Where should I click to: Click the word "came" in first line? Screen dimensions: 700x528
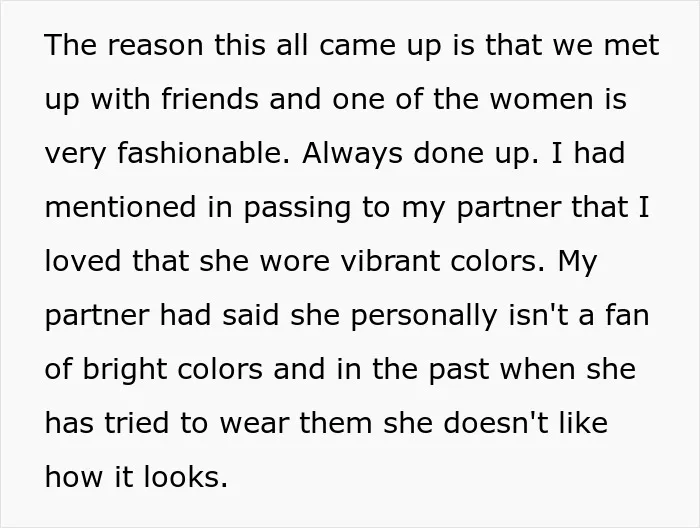click(x=358, y=47)
